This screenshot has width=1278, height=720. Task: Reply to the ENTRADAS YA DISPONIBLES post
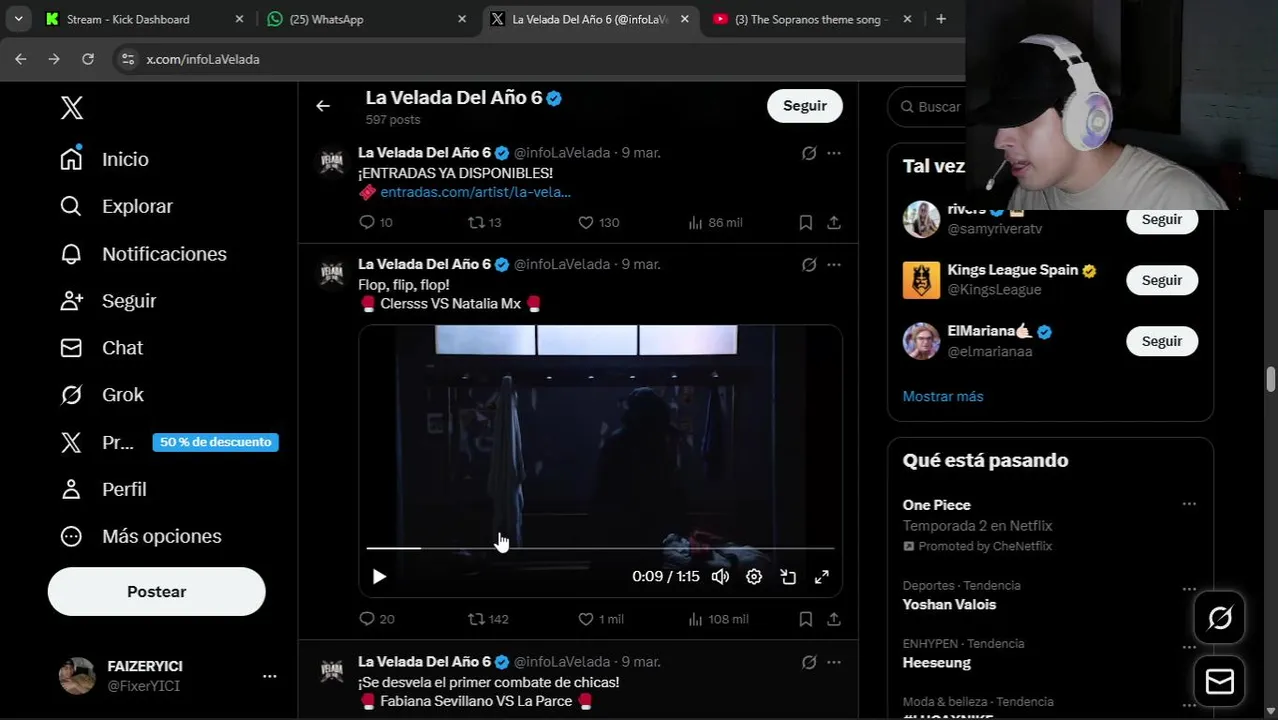[x=376, y=222]
